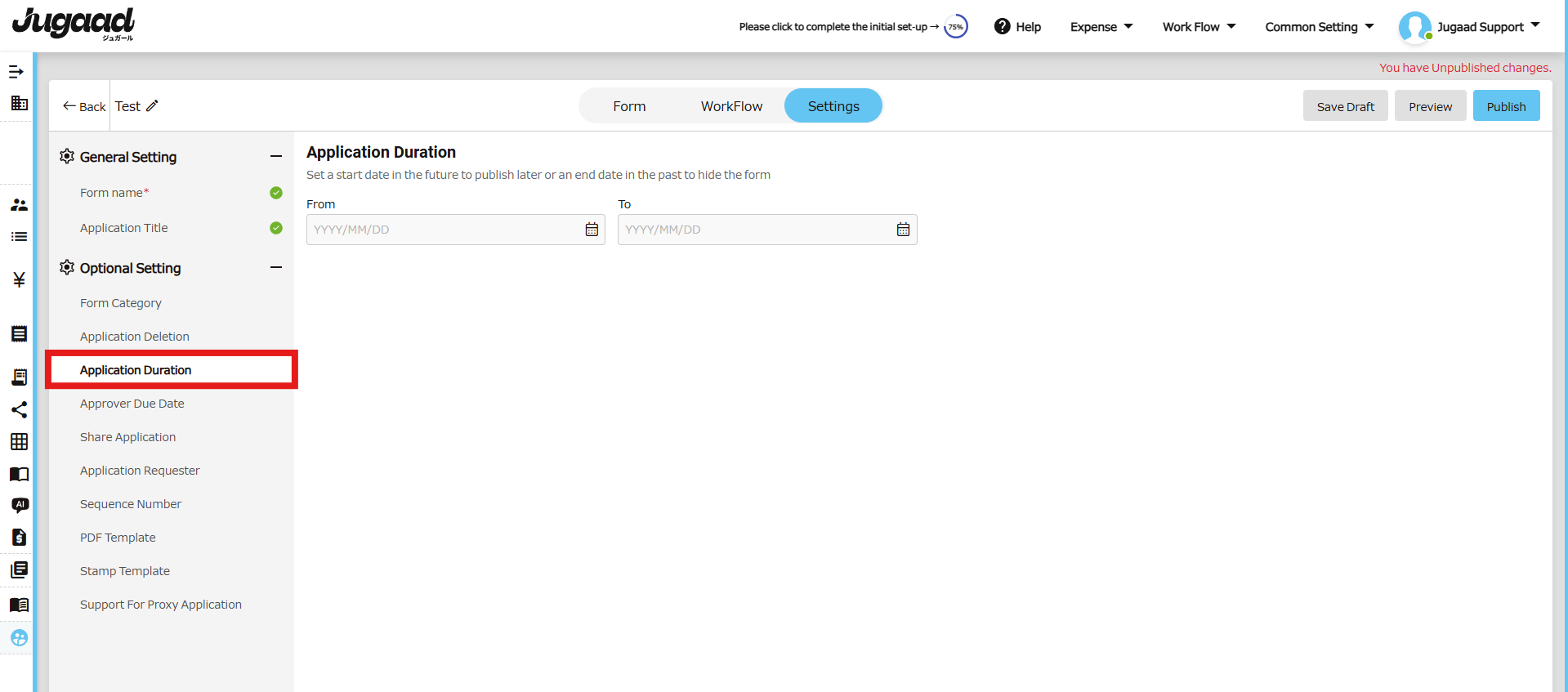The image size is (1568, 692).
Task: Open the table grid icon in sidebar
Action: point(19,442)
